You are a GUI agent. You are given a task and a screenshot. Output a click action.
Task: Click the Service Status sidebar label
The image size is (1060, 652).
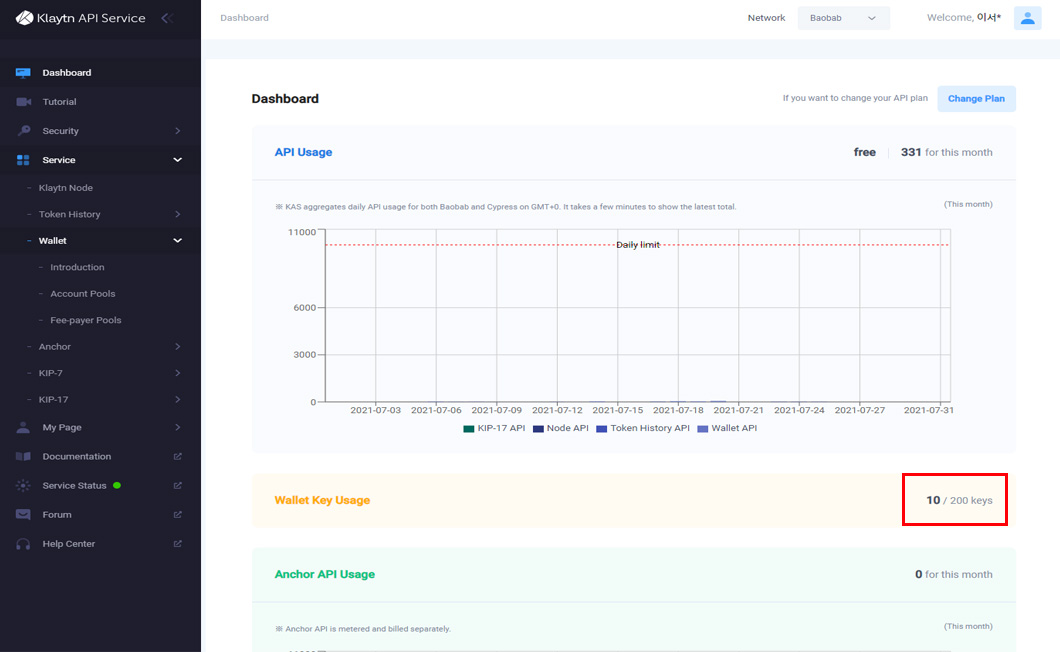(x=74, y=486)
